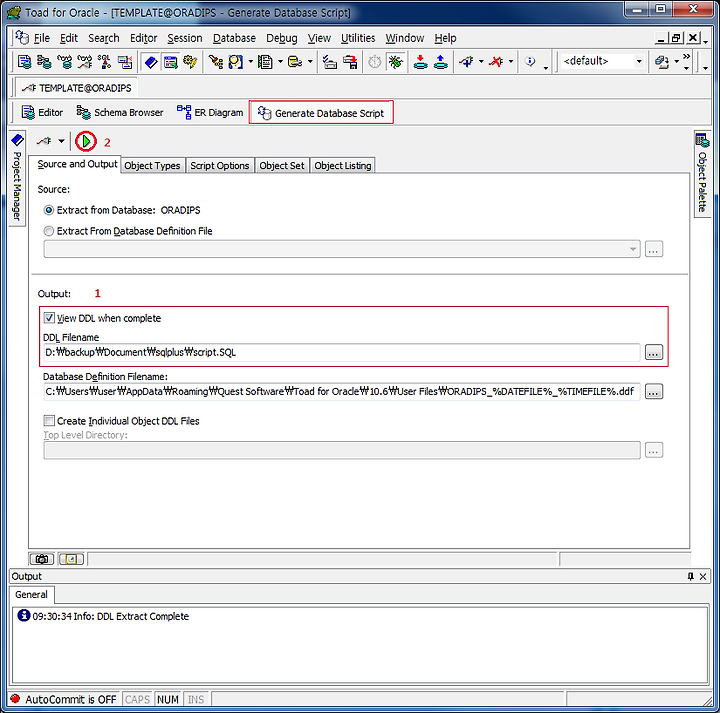Expand dropdown arrow next to end connection icon
The image size is (720, 713).
[511, 62]
